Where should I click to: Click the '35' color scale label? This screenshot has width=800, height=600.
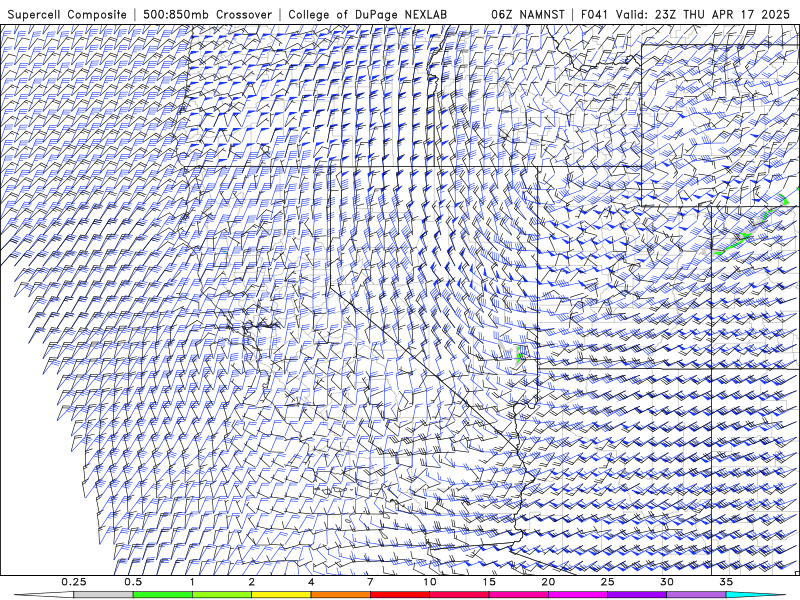pyautogui.click(x=726, y=582)
